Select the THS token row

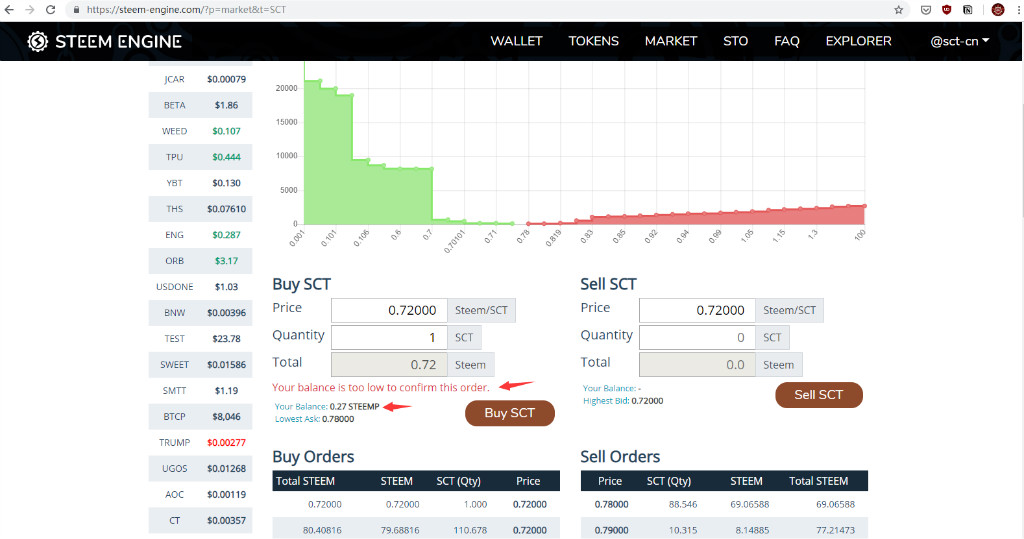tap(200, 209)
